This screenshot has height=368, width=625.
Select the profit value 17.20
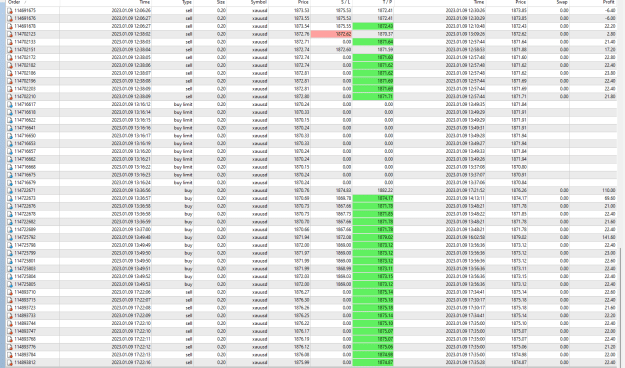[x=610, y=49]
